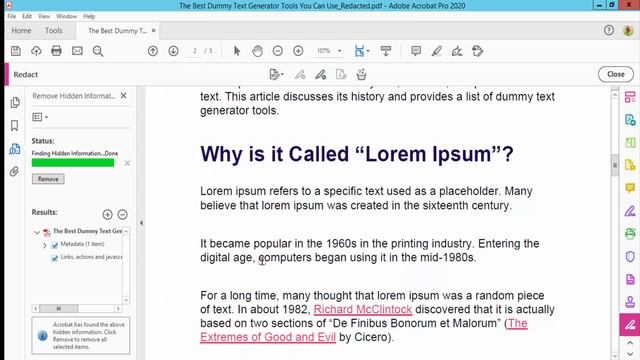Click the Sanitize Document icon
Viewport: 640px width, 360px height.
(361, 75)
